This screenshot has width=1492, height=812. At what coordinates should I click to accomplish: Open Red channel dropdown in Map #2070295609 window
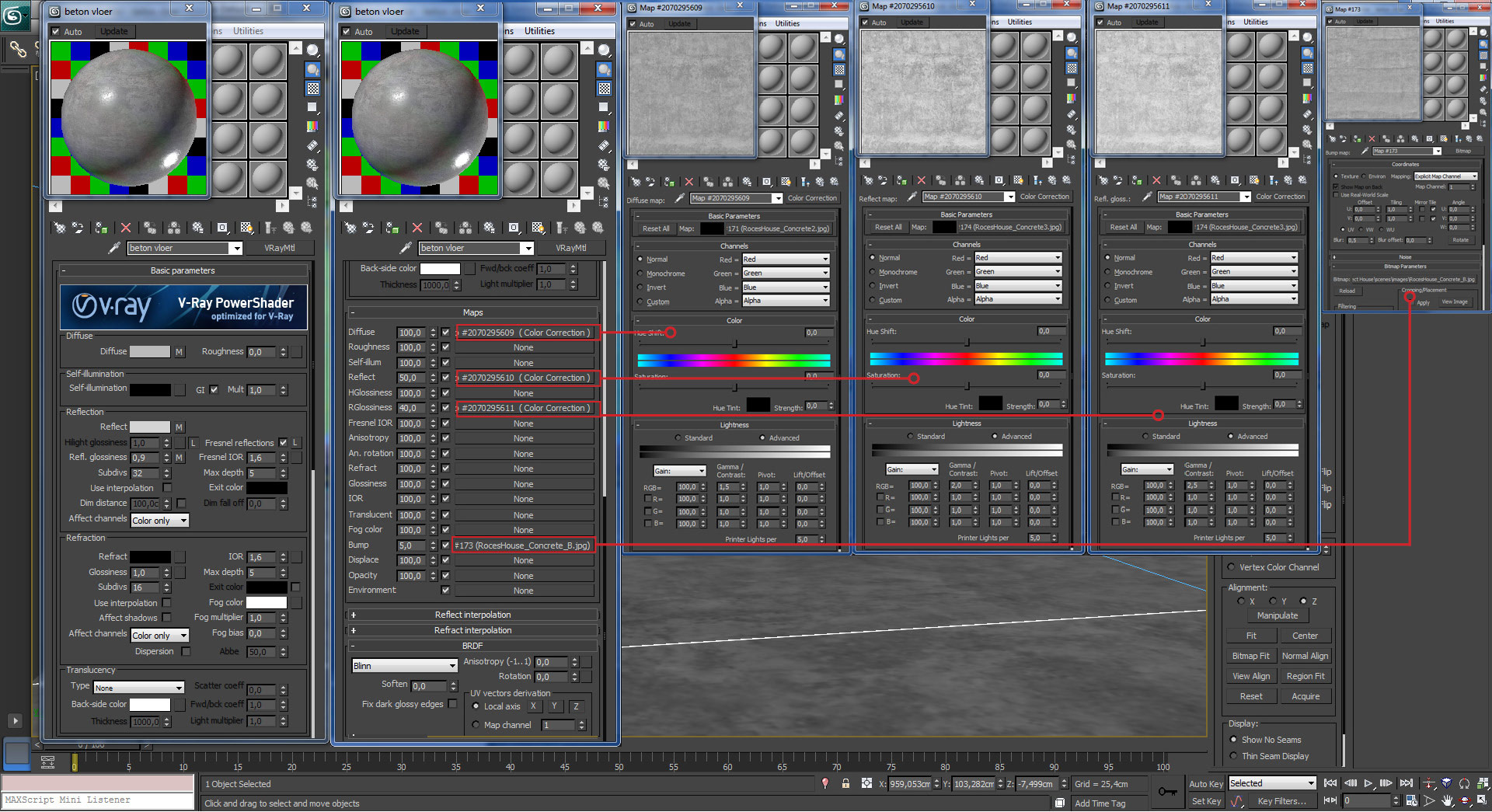pyautogui.click(x=786, y=259)
